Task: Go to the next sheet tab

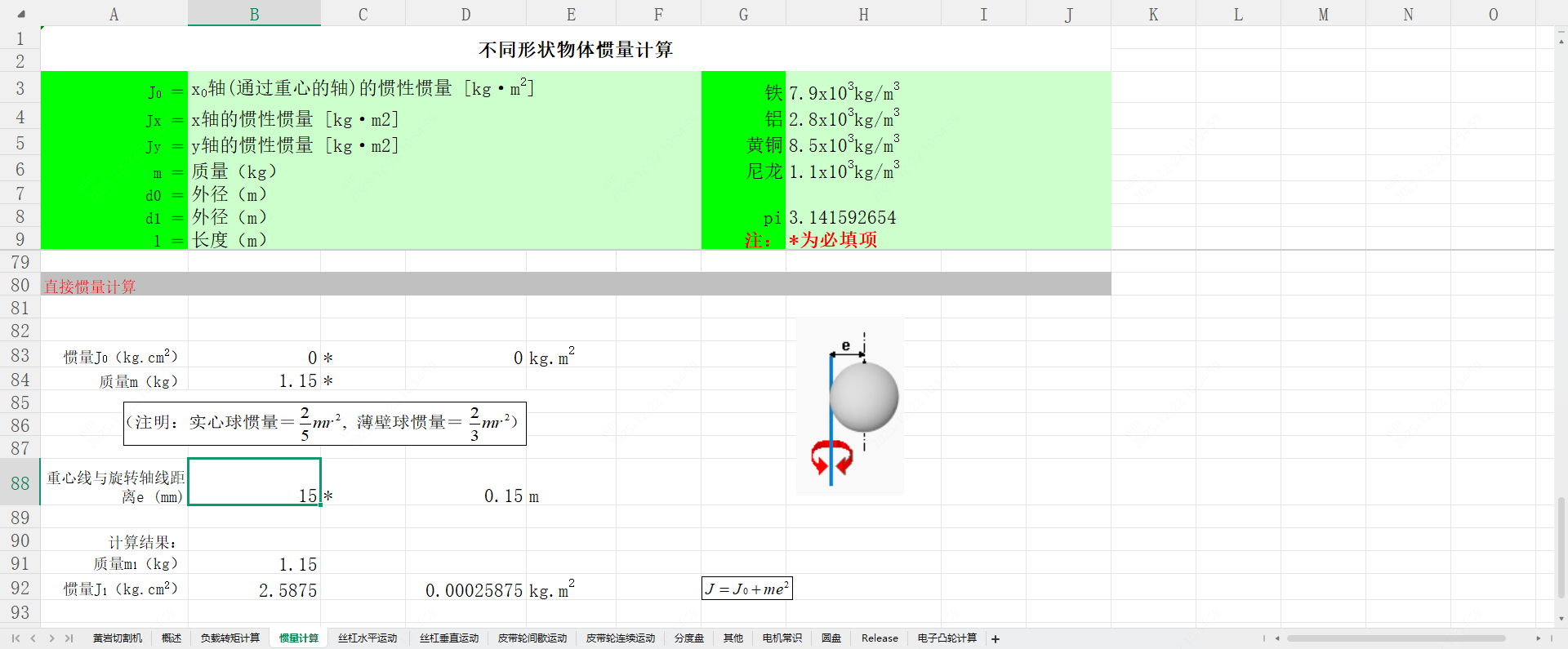Action: (x=51, y=638)
